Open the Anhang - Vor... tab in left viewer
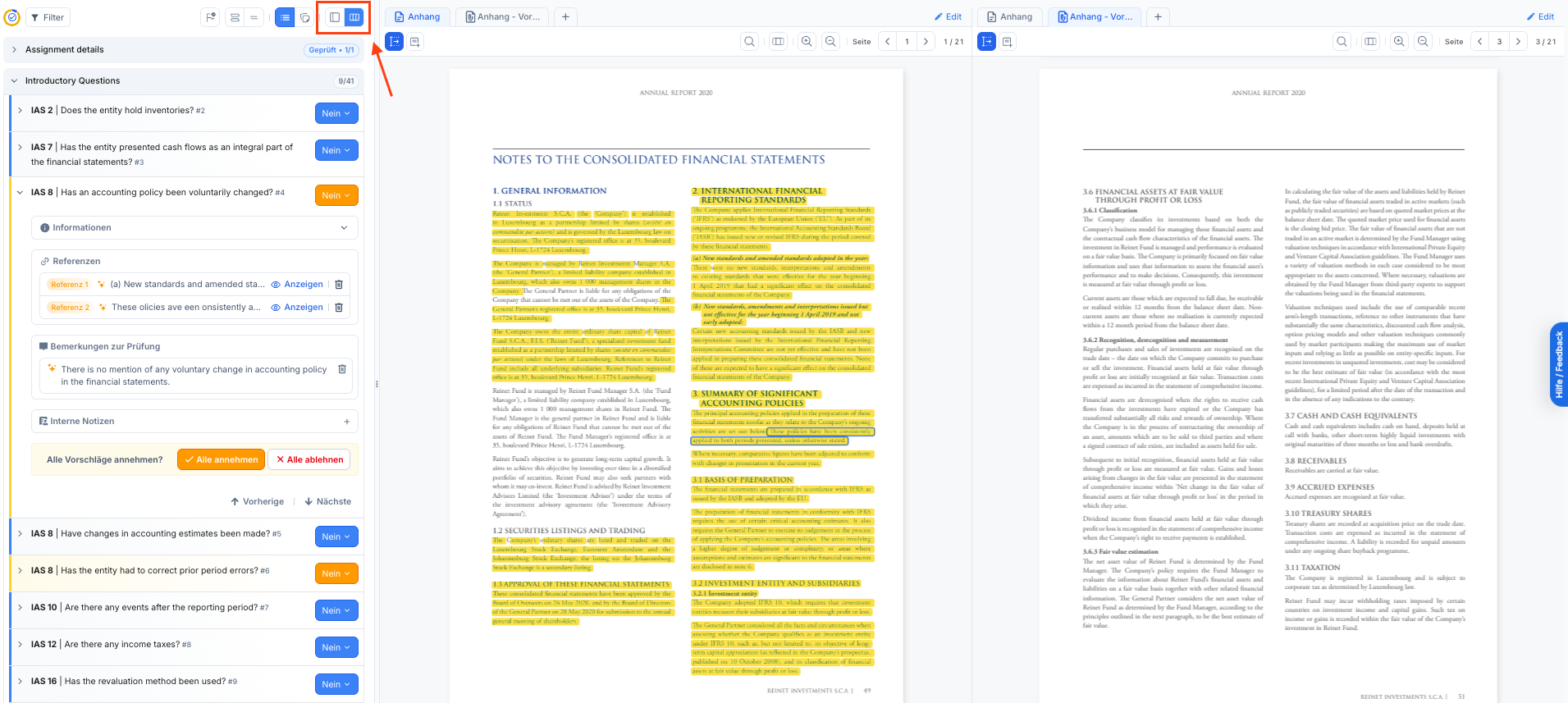The image size is (1568, 703). pos(503,16)
